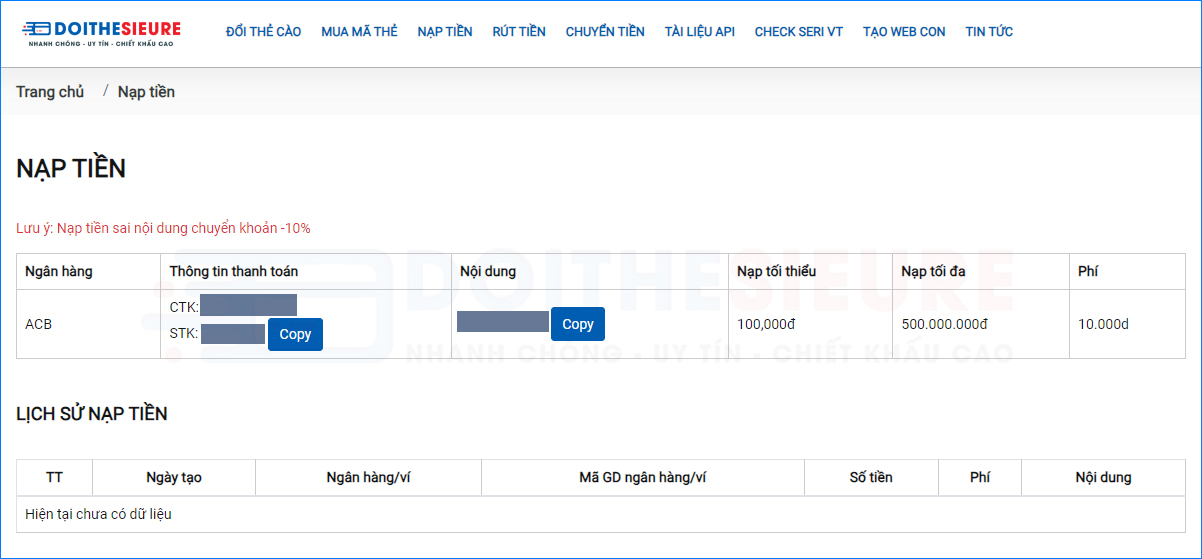Open TÀI LIỆU API page
The image size is (1202, 559).
tap(699, 32)
